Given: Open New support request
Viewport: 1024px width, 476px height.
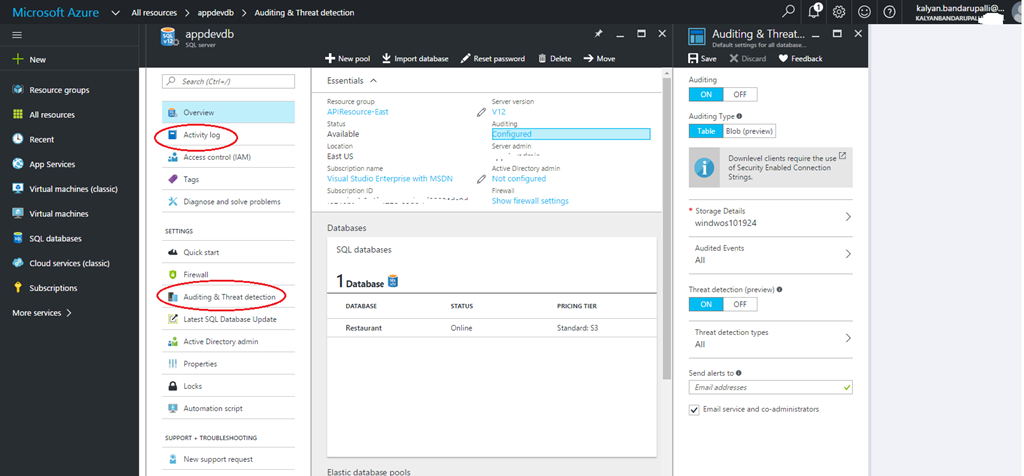Looking at the screenshot, I should (229, 459).
